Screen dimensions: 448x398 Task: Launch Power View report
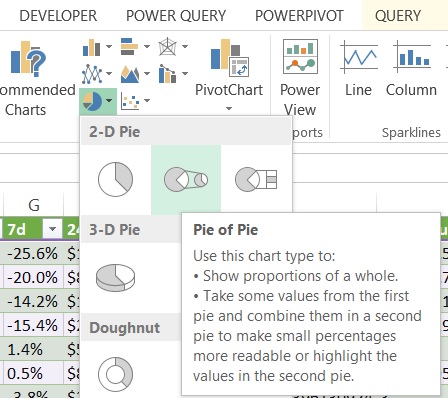pos(300,77)
